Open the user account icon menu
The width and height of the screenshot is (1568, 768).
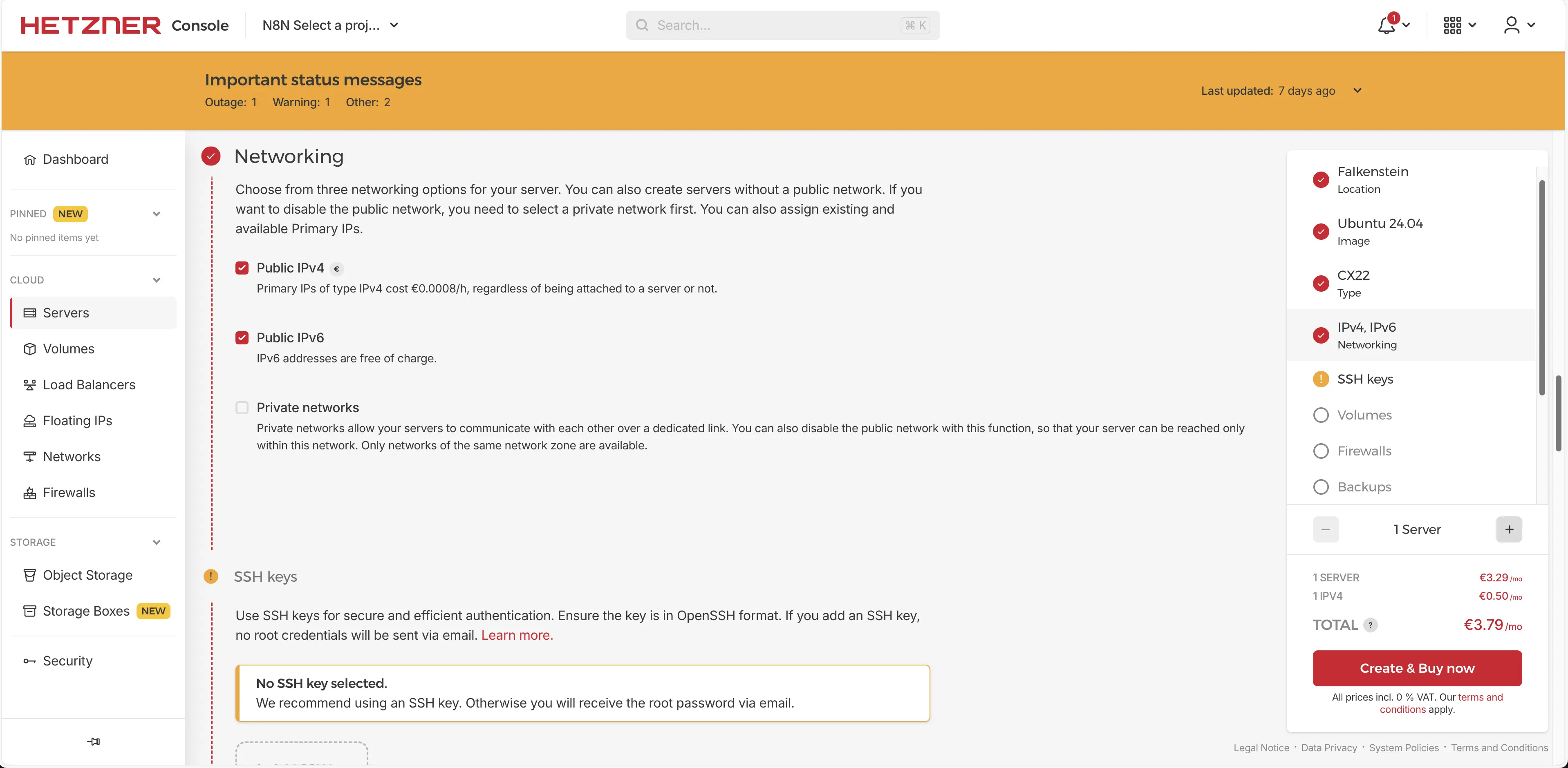coord(1512,26)
